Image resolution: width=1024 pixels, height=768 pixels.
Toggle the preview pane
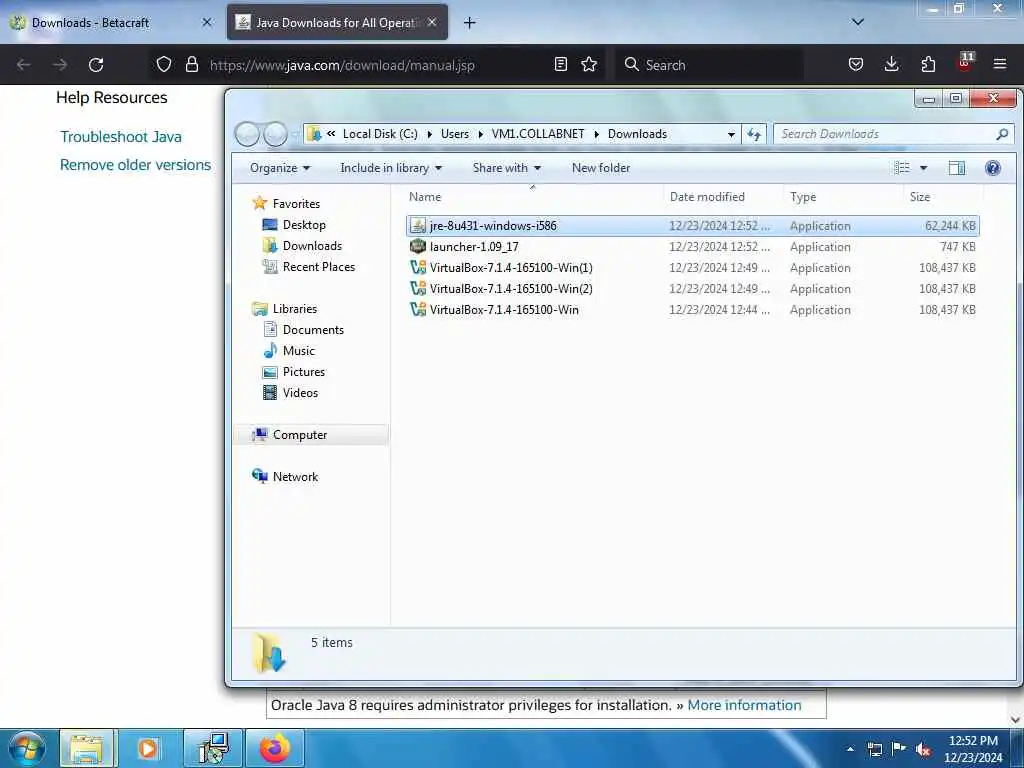(957, 168)
